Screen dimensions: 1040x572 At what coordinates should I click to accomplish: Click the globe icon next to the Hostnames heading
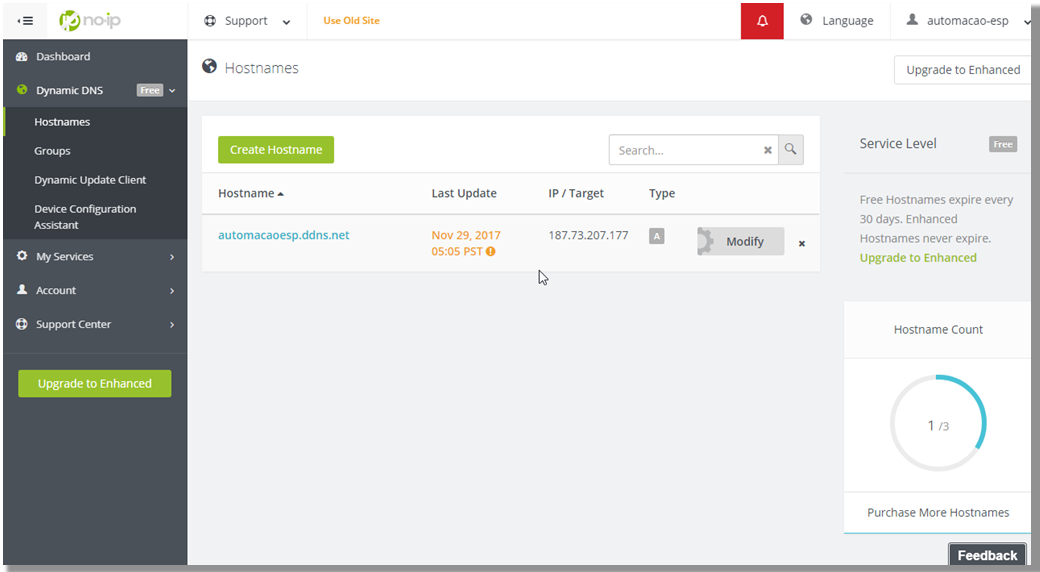[210, 66]
